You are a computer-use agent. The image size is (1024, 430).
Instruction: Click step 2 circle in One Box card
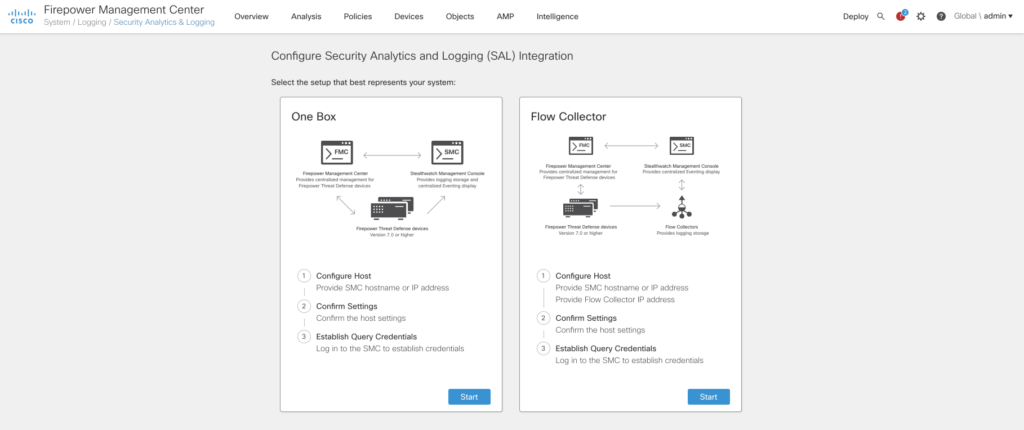[304, 306]
